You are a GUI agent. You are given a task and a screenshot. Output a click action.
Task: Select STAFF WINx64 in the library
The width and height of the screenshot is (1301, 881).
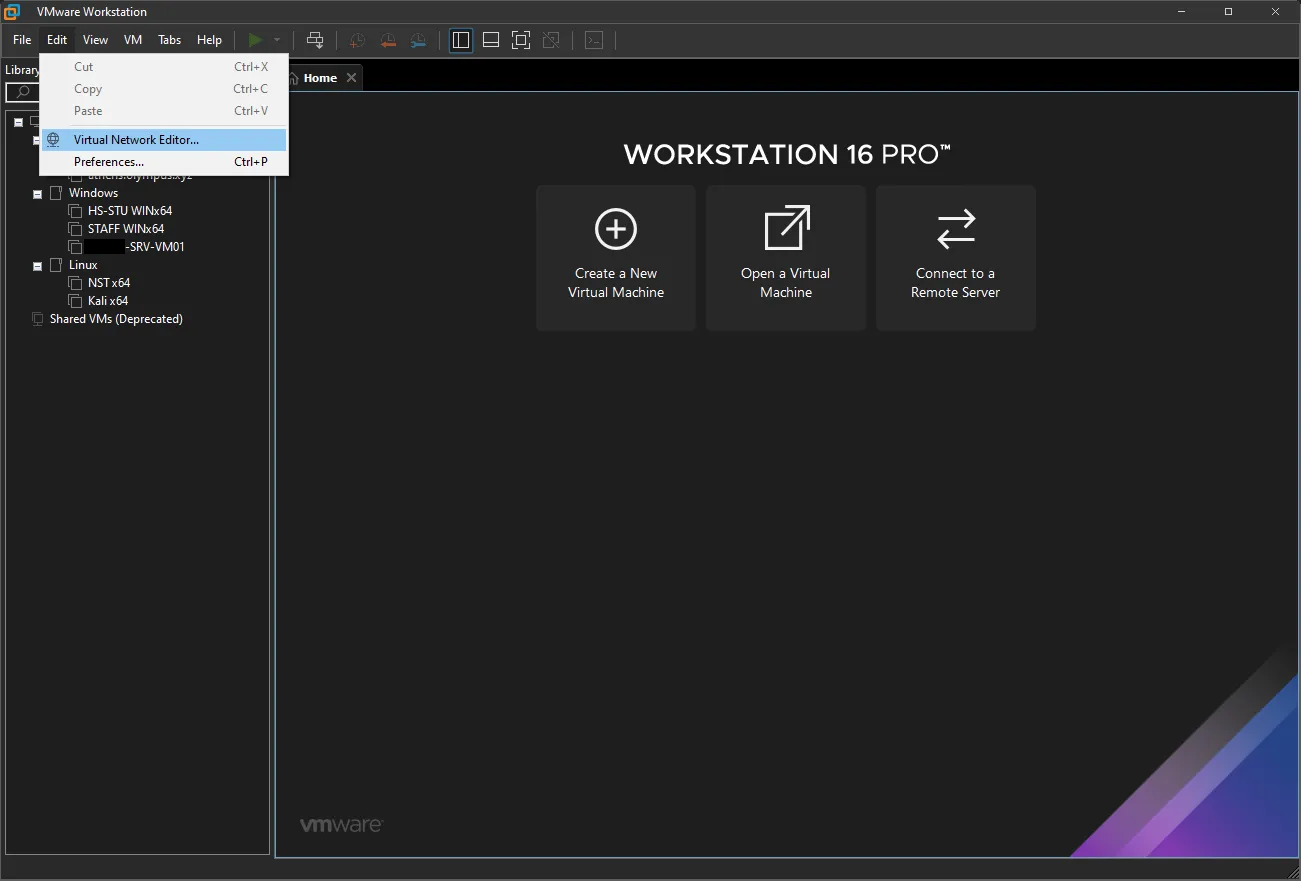(126, 229)
